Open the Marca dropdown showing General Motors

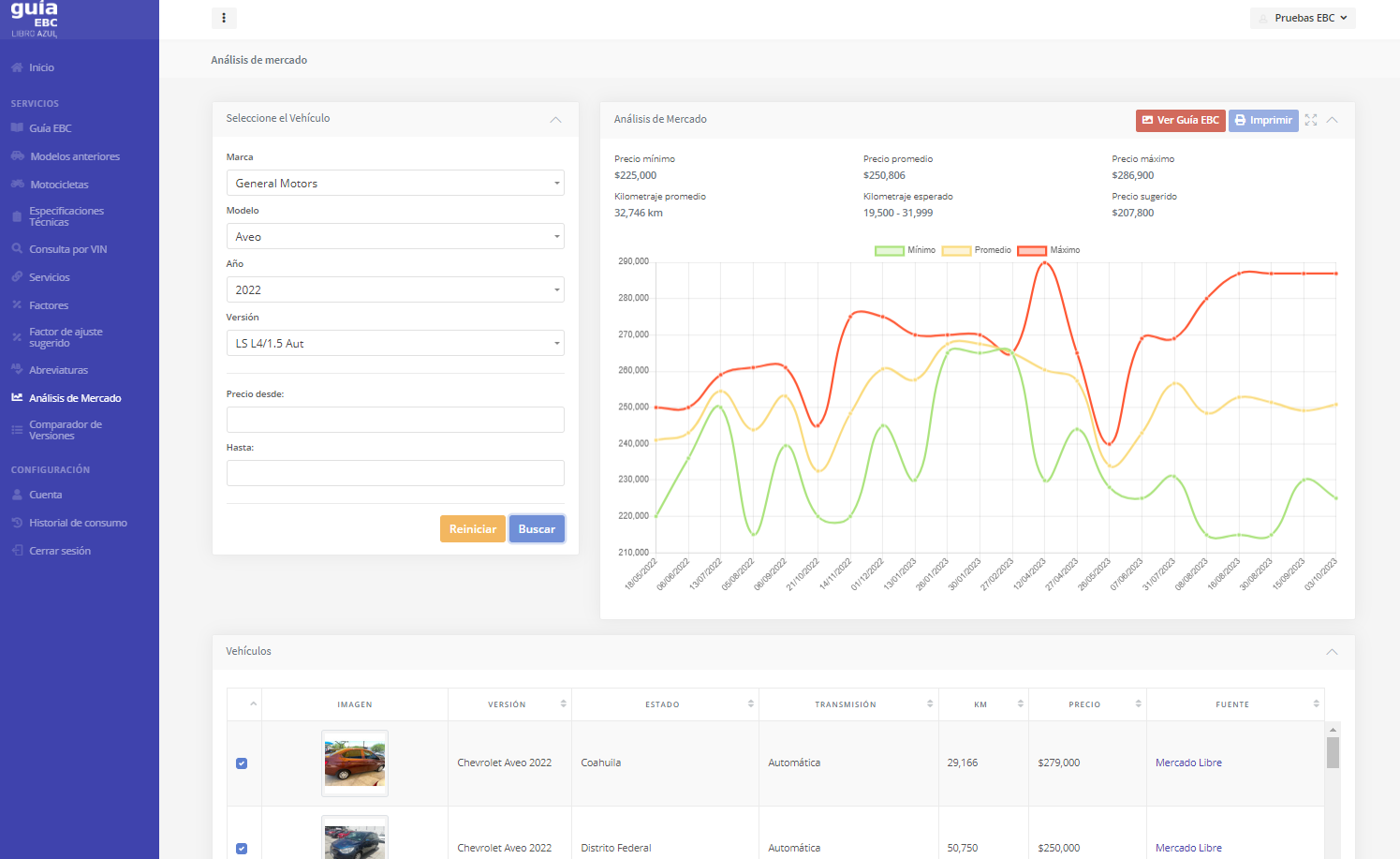pyautogui.click(x=394, y=184)
